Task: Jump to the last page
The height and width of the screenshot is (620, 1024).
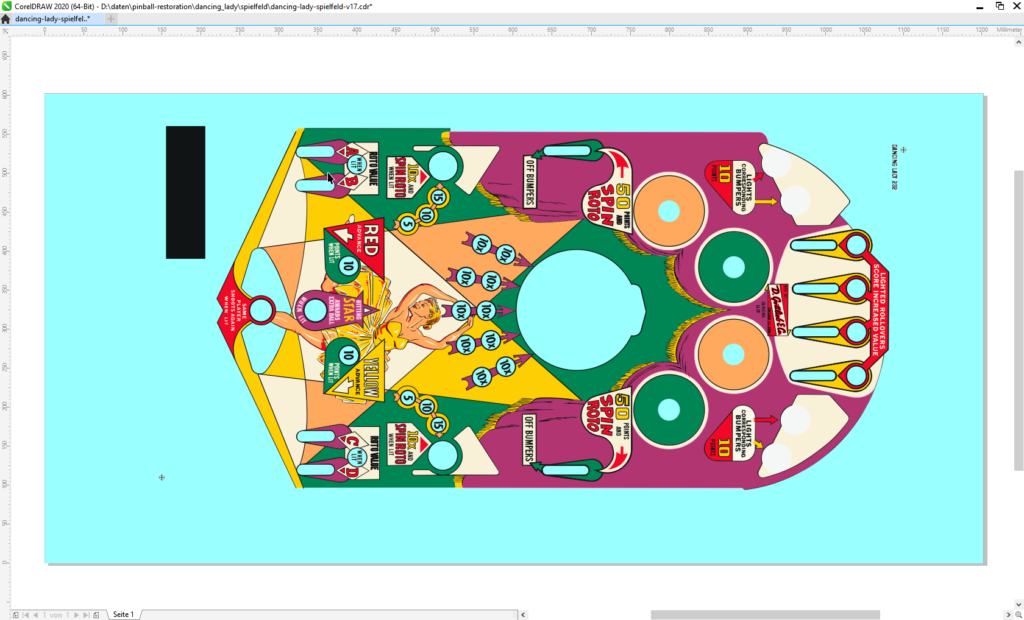Action: (x=86, y=615)
